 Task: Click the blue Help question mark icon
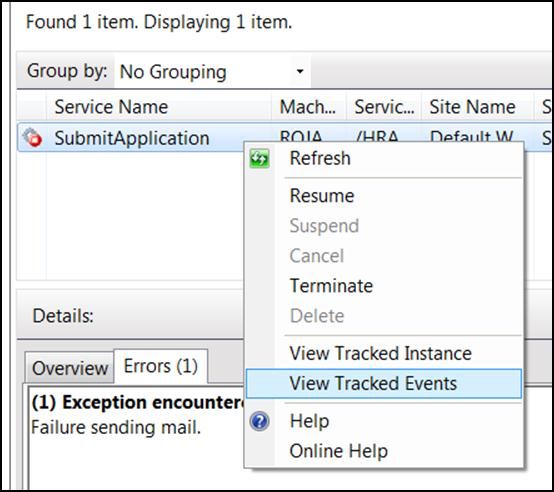pos(260,421)
